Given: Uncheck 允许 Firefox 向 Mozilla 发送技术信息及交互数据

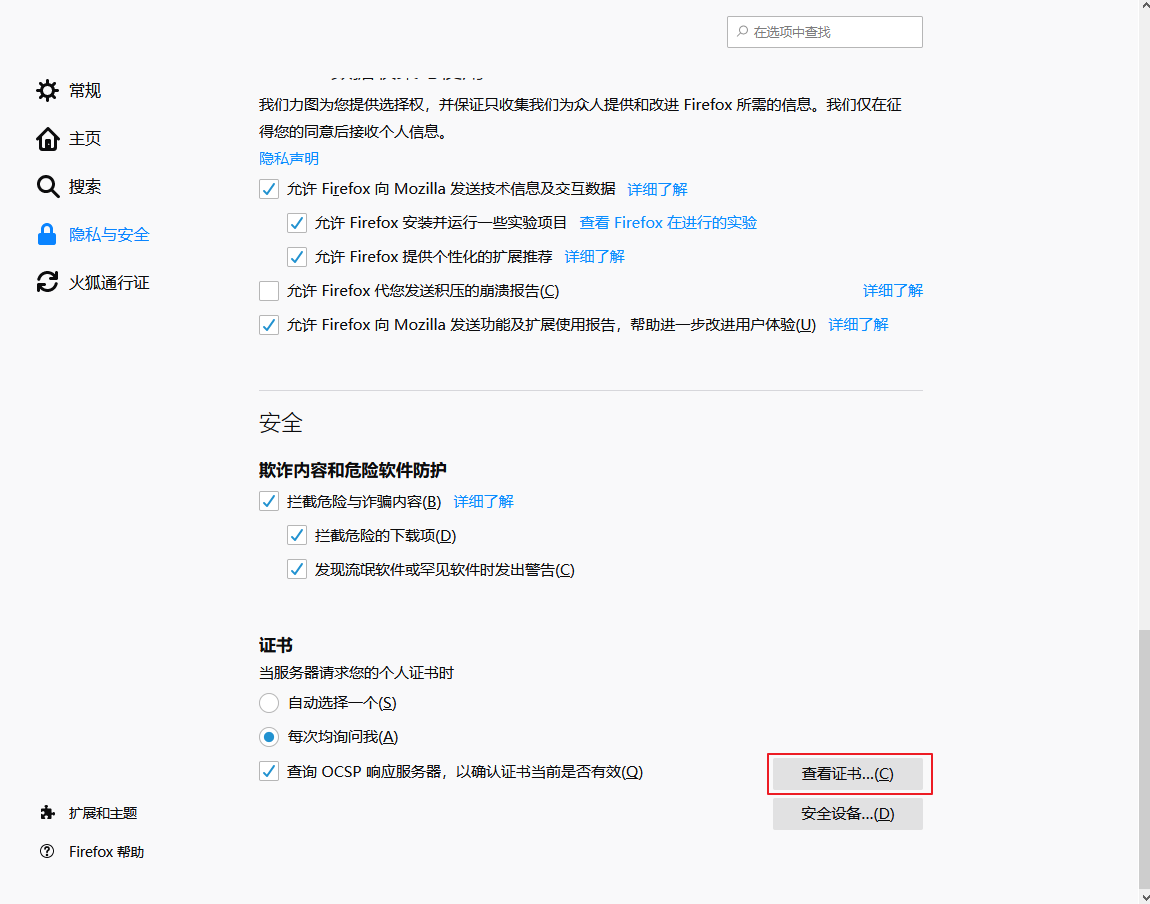Looking at the screenshot, I should pyautogui.click(x=269, y=189).
